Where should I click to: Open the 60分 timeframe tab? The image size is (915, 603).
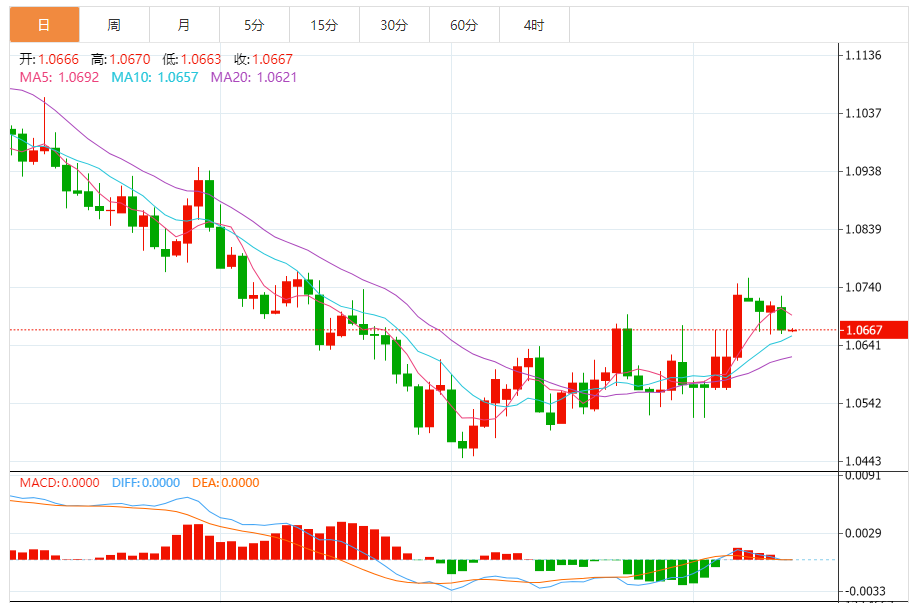coord(465,25)
